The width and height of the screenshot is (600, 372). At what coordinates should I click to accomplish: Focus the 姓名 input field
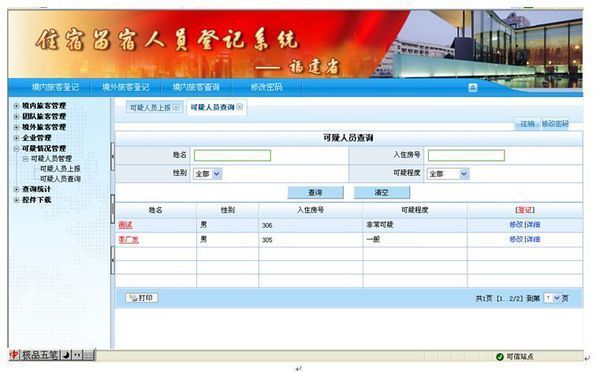tap(232, 155)
